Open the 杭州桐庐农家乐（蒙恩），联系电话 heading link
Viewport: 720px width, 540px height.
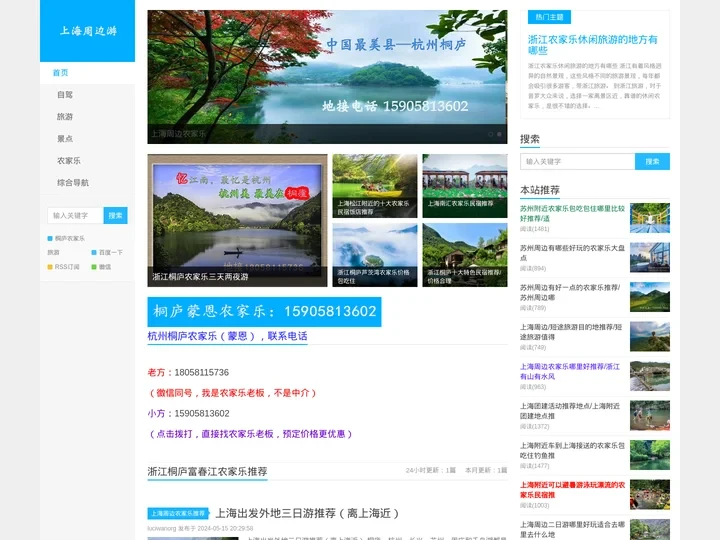coord(227,336)
